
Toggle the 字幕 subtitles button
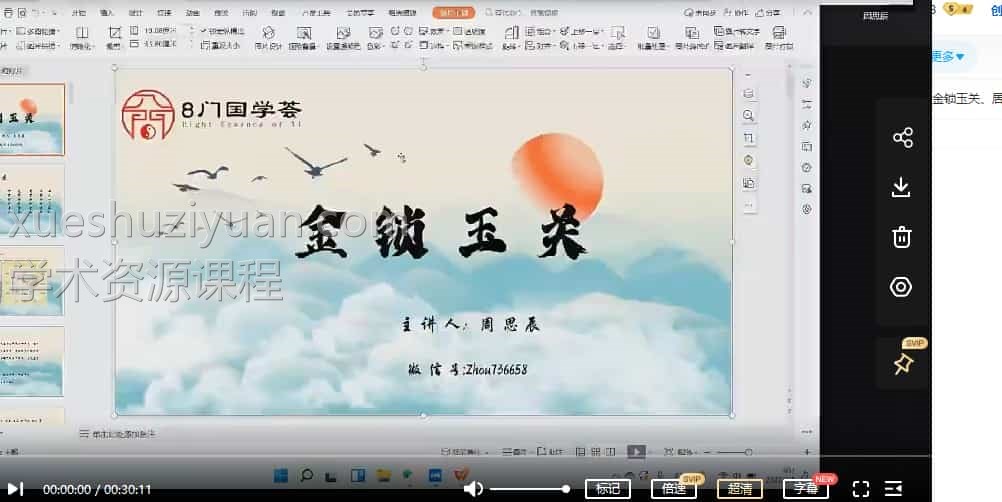point(805,489)
